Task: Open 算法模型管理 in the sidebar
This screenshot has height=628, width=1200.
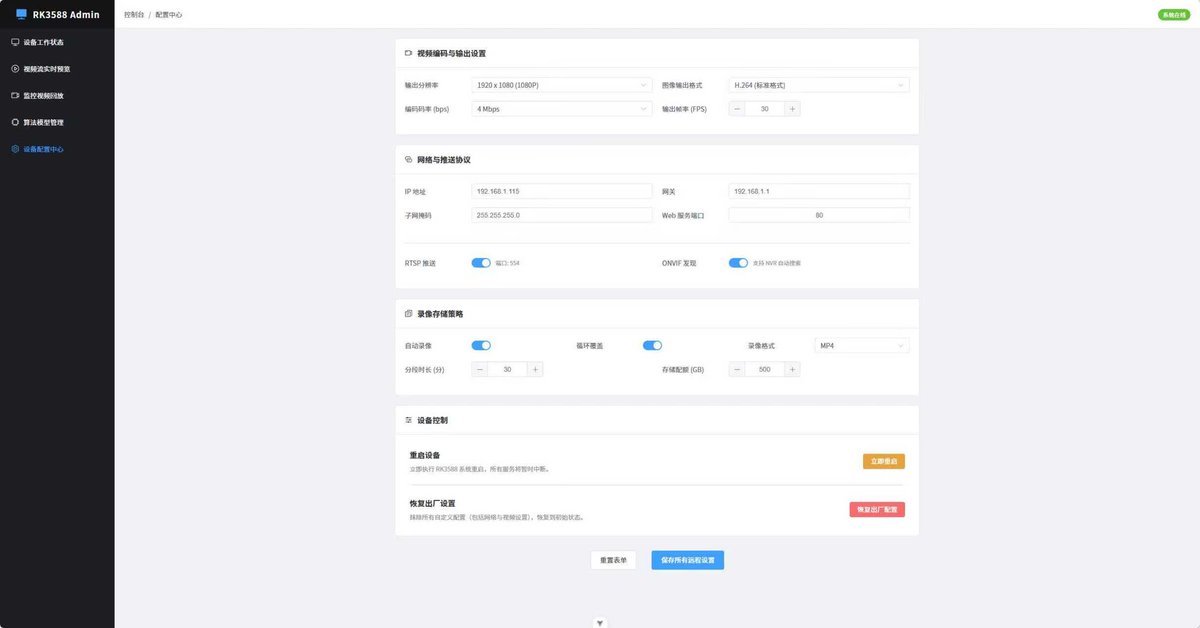Action: click(57, 122)
